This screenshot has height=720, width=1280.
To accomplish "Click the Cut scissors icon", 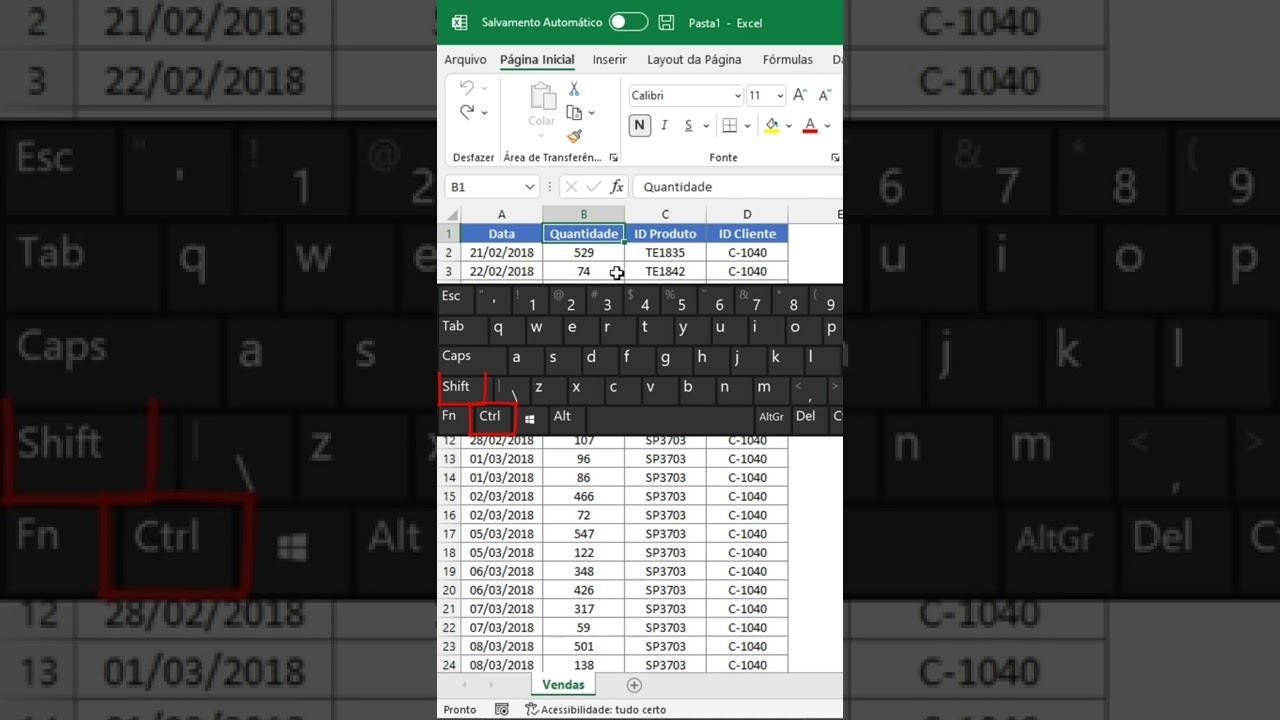I will click(x=574, y=89).
